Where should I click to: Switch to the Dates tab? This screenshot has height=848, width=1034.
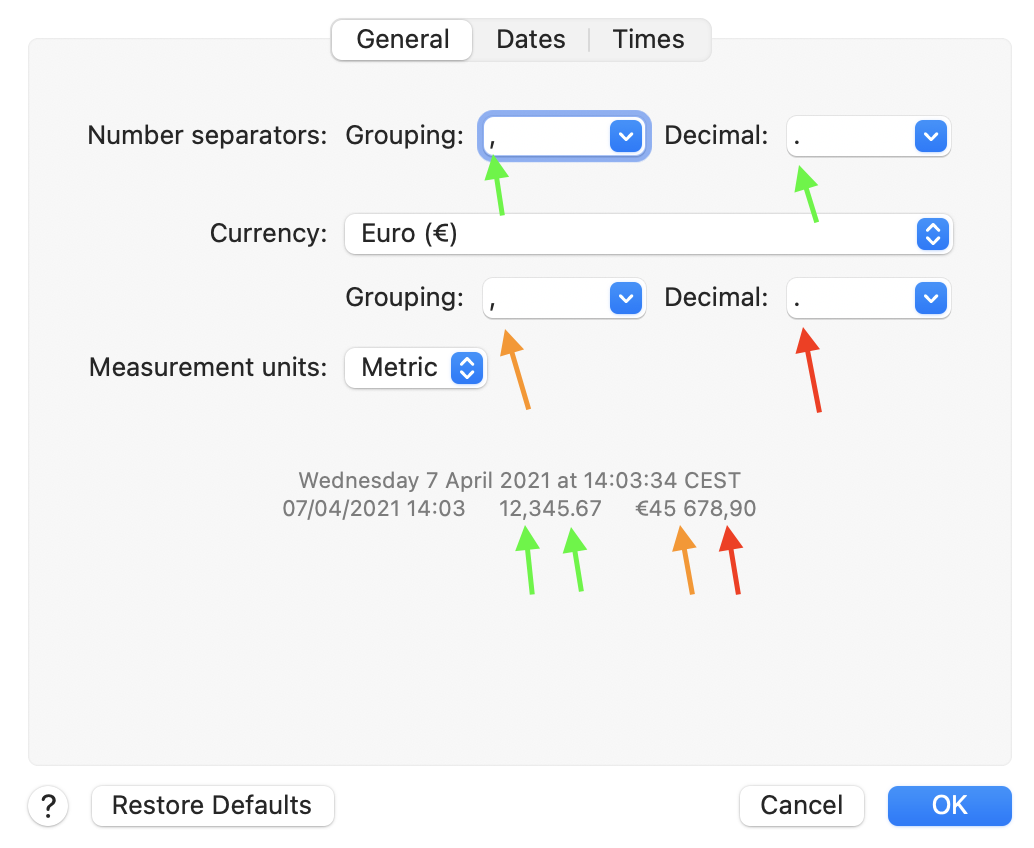pyautogui.click(x=530, y=40)
